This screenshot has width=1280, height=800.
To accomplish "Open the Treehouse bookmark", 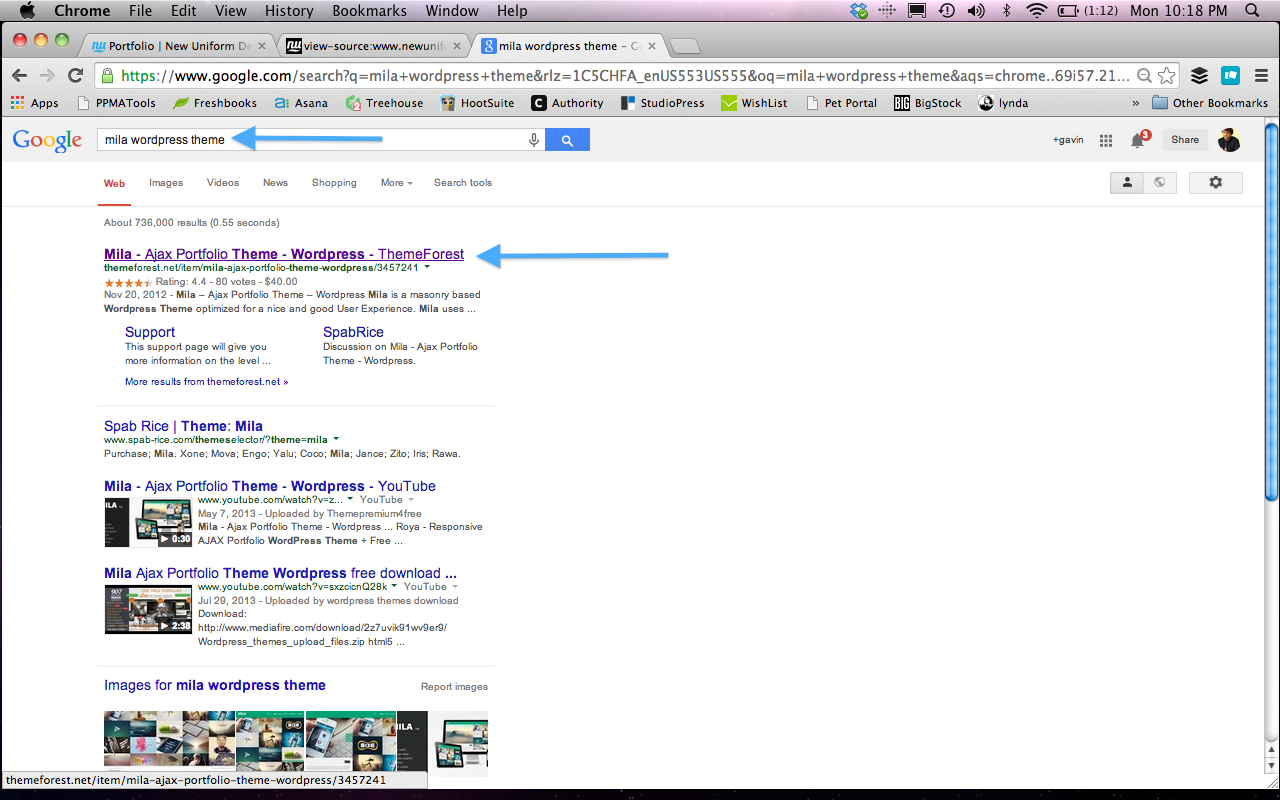I will 386,103.
